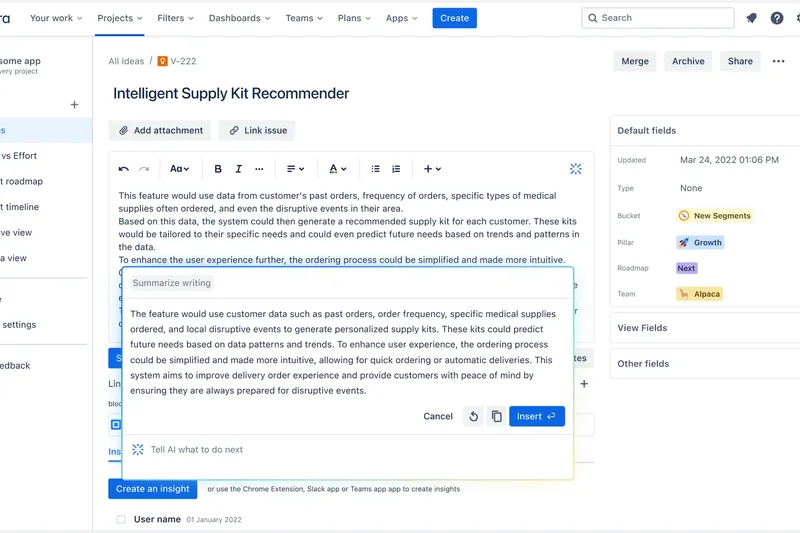
Task: Click the Alpaca team tag
Action: pos(699,294)
